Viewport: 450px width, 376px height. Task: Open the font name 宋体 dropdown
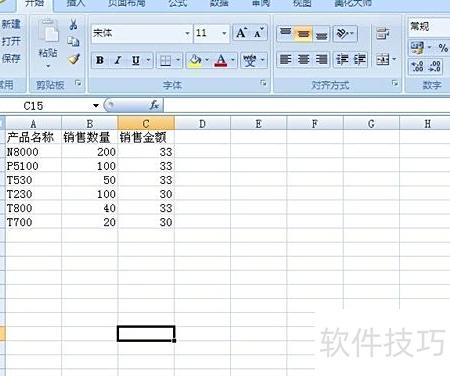tap(187, 33)
